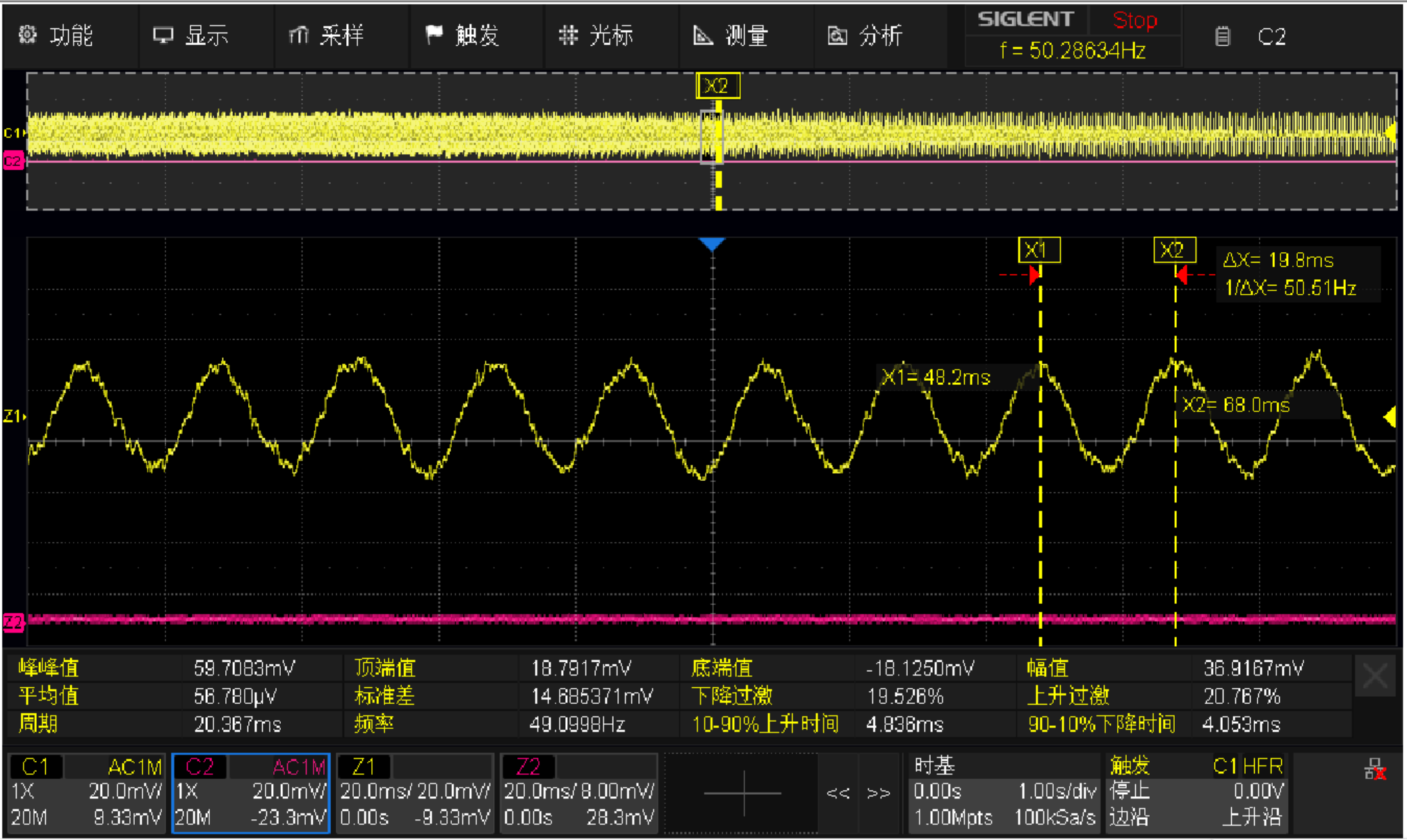Open the 触发 trigger menu with flag icon
Image resolution: width=1407 pixels, height=840 pixels.
462,35
